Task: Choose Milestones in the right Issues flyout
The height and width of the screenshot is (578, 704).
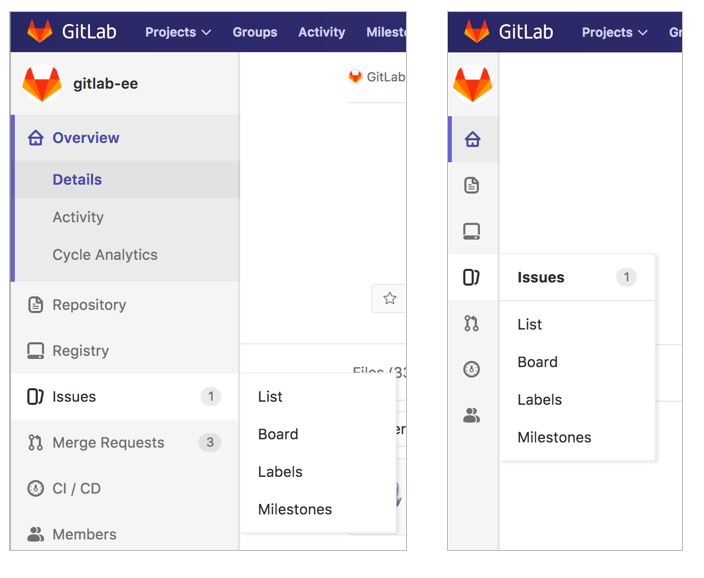Action: click(554, 437)
